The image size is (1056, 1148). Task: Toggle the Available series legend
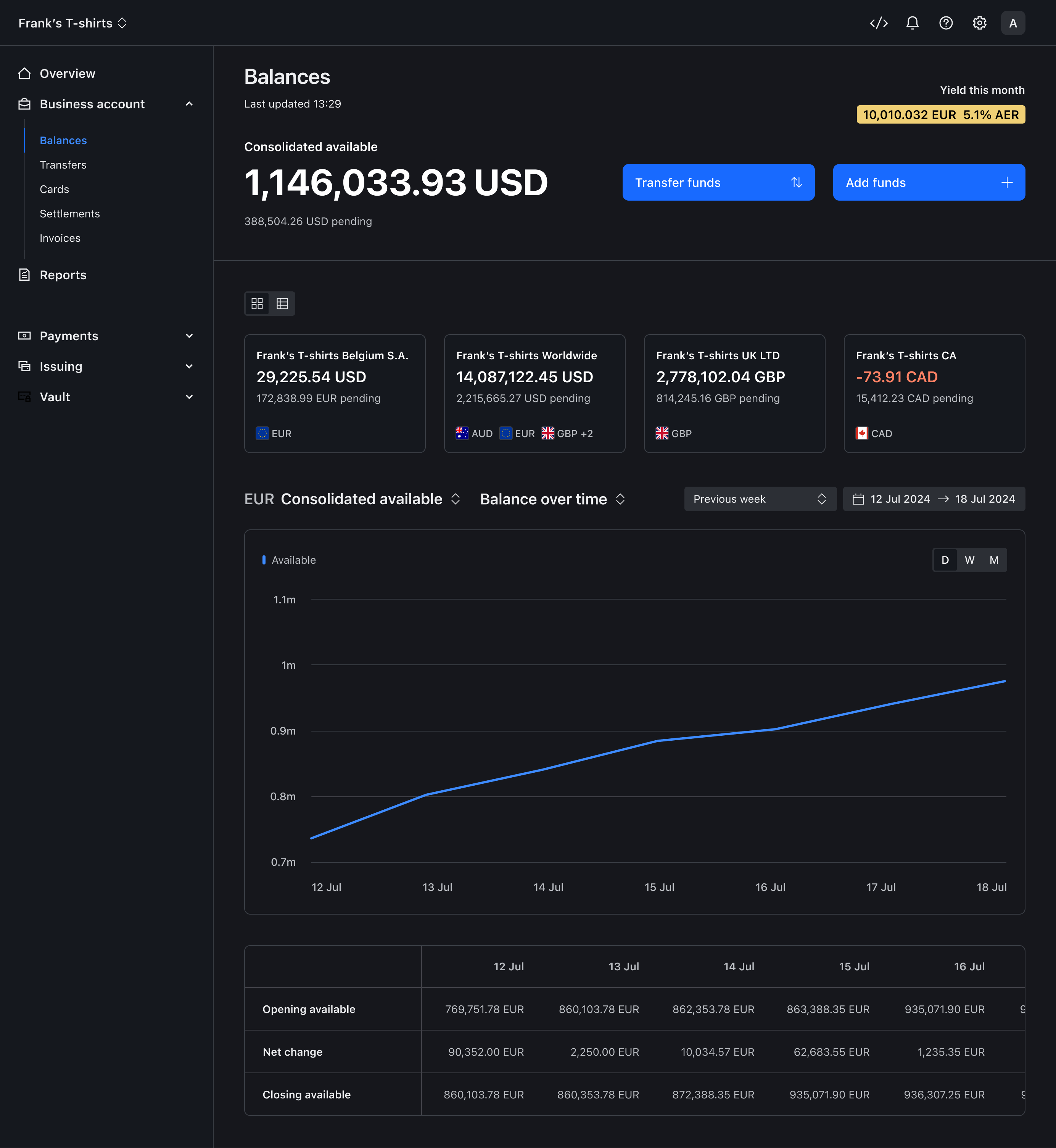click(288, 560)
